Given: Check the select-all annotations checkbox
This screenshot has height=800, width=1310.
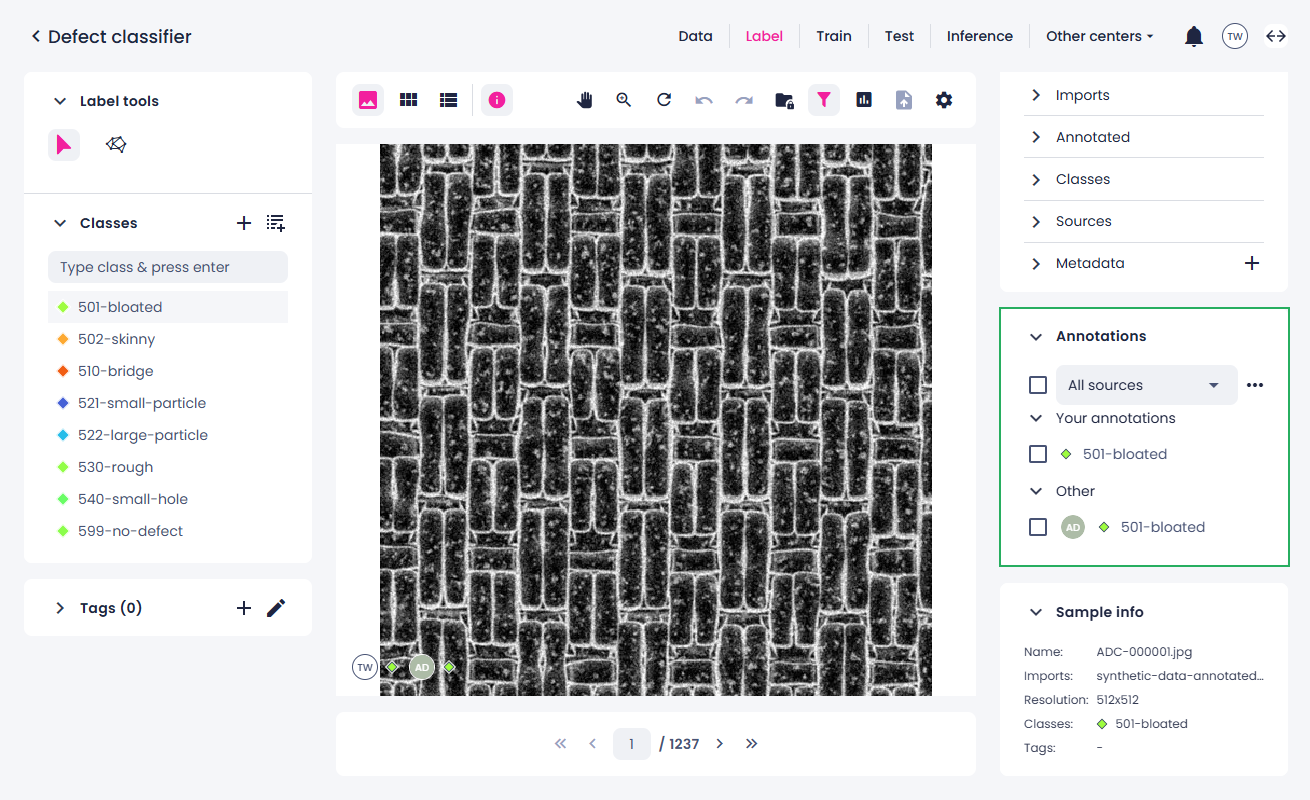Looking at the screenshot, I should tap(1038, 385).
